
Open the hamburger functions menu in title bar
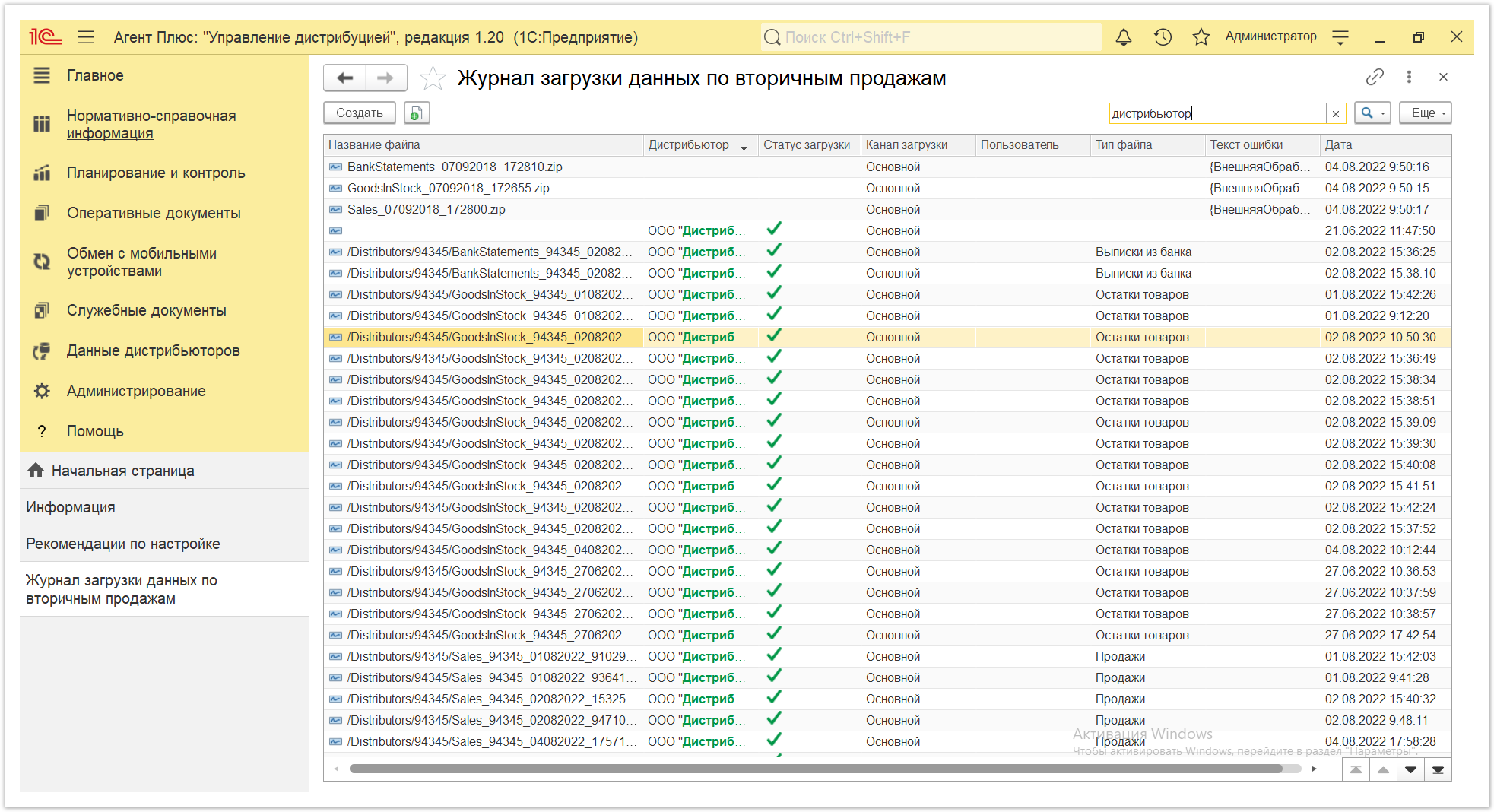86,36
